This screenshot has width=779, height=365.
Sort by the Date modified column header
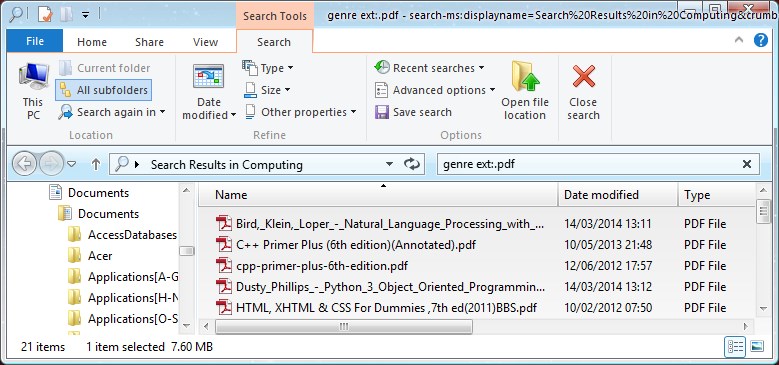click(x=618, y=195)
